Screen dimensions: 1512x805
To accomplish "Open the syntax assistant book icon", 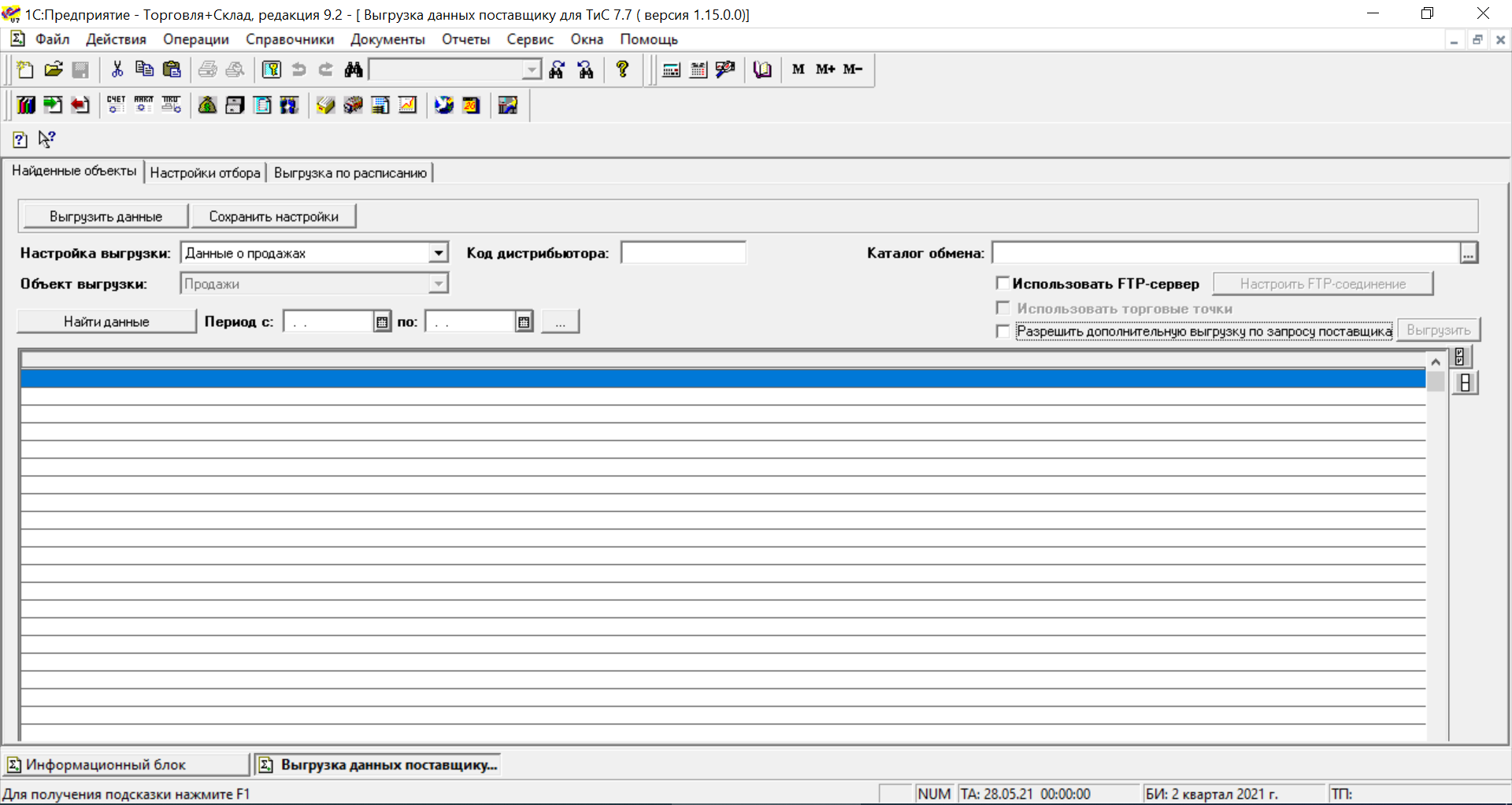I will click(x=762, y=69).
